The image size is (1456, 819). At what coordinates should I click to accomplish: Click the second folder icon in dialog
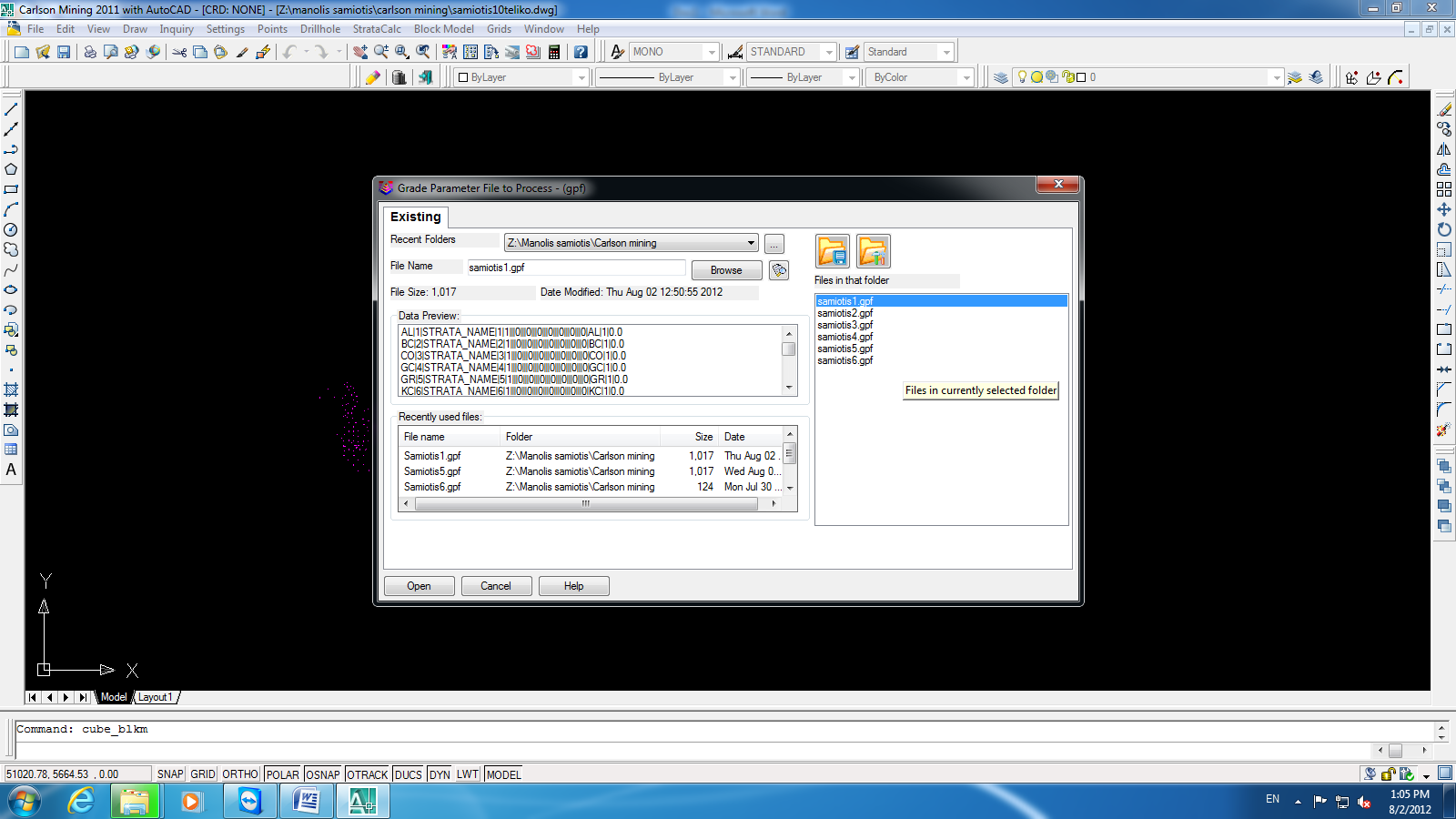pos(874,251)
